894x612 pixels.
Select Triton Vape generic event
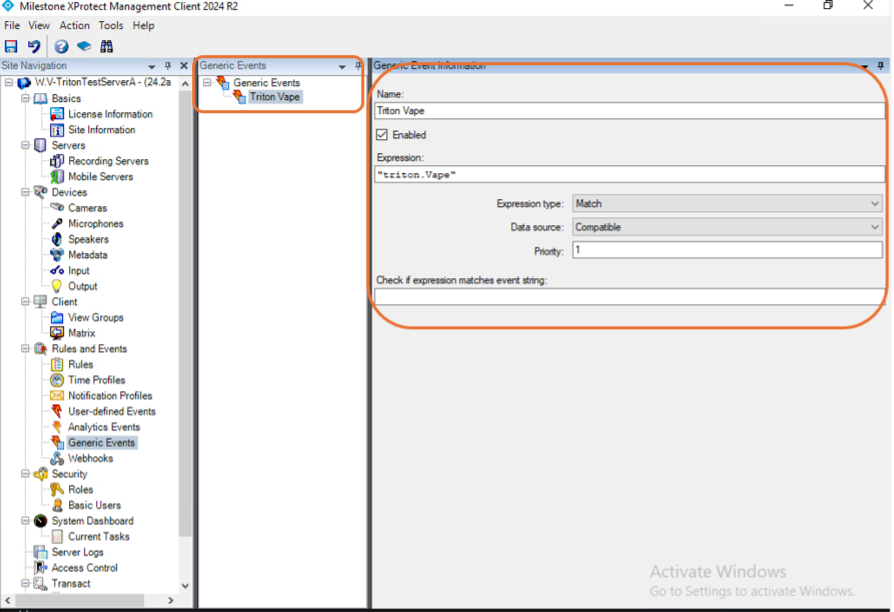[x=275, y=97]
